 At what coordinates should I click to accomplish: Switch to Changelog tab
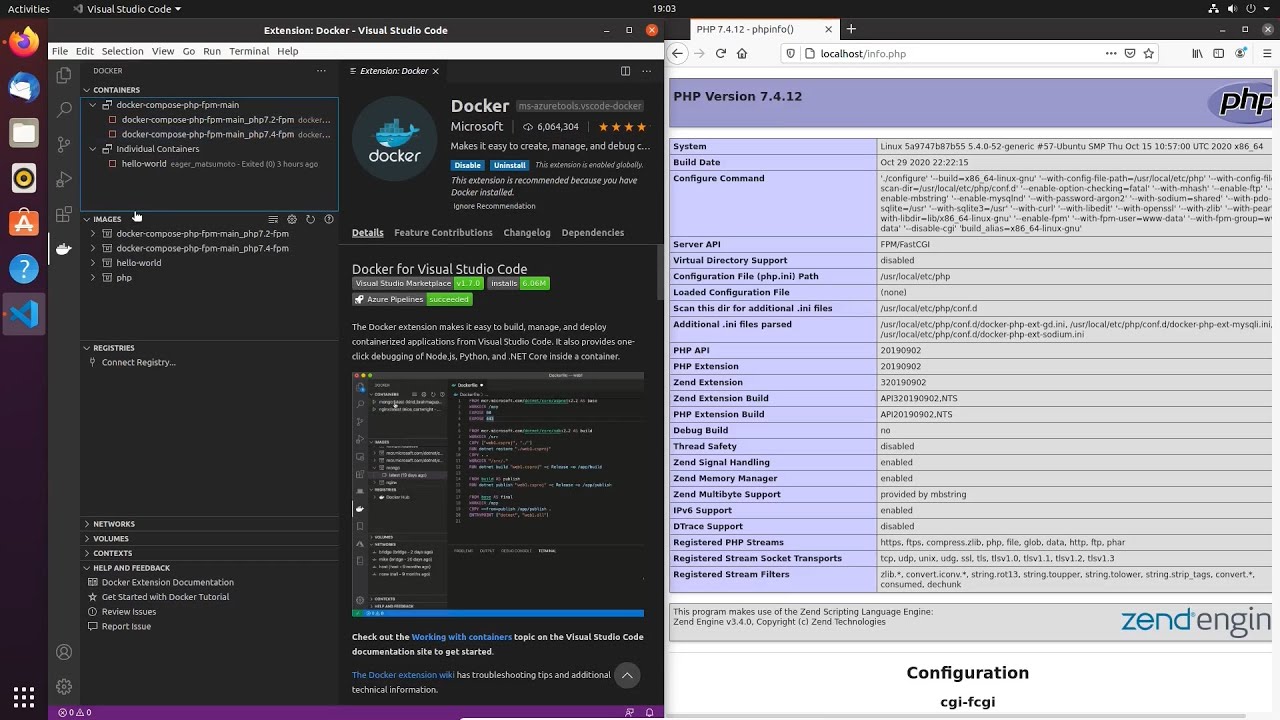click(527, 232)
